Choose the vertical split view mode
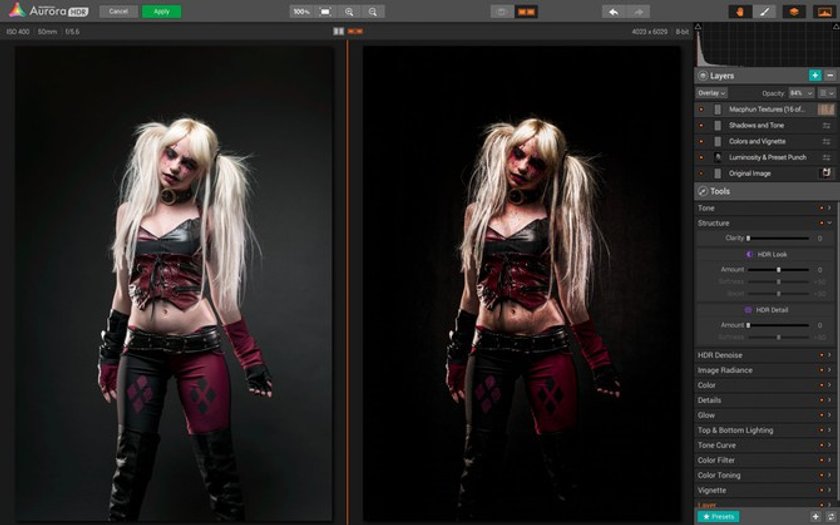 (x=339, y=32)
